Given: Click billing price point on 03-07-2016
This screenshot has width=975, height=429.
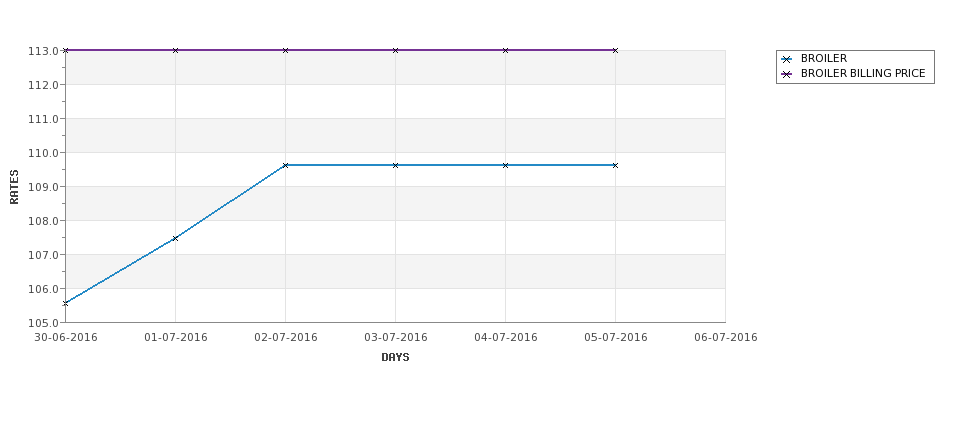Looking at the screenshot, I should (395, 50).
